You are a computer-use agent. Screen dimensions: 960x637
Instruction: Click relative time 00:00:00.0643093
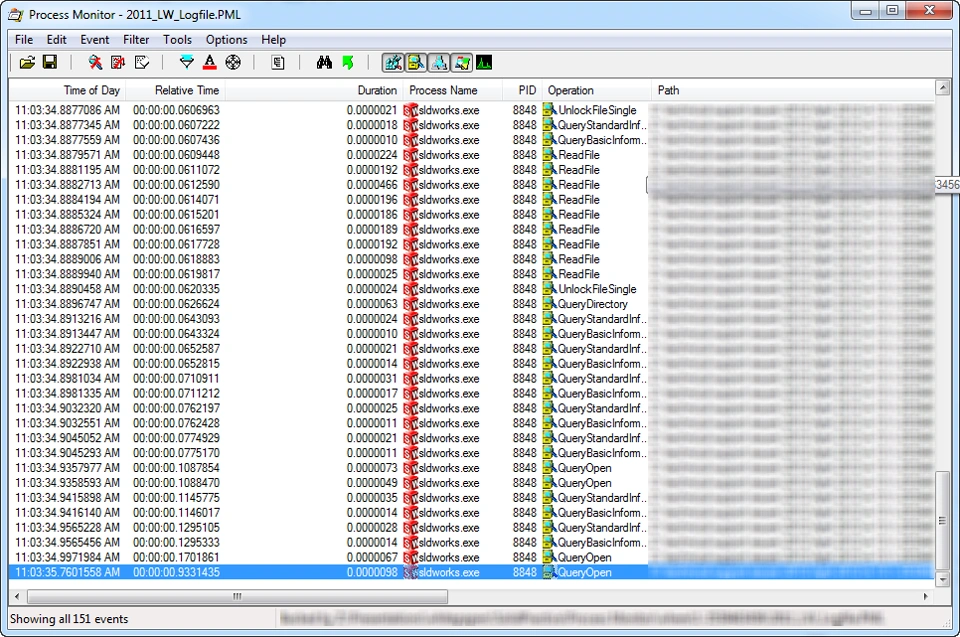(x=176, y=319)
